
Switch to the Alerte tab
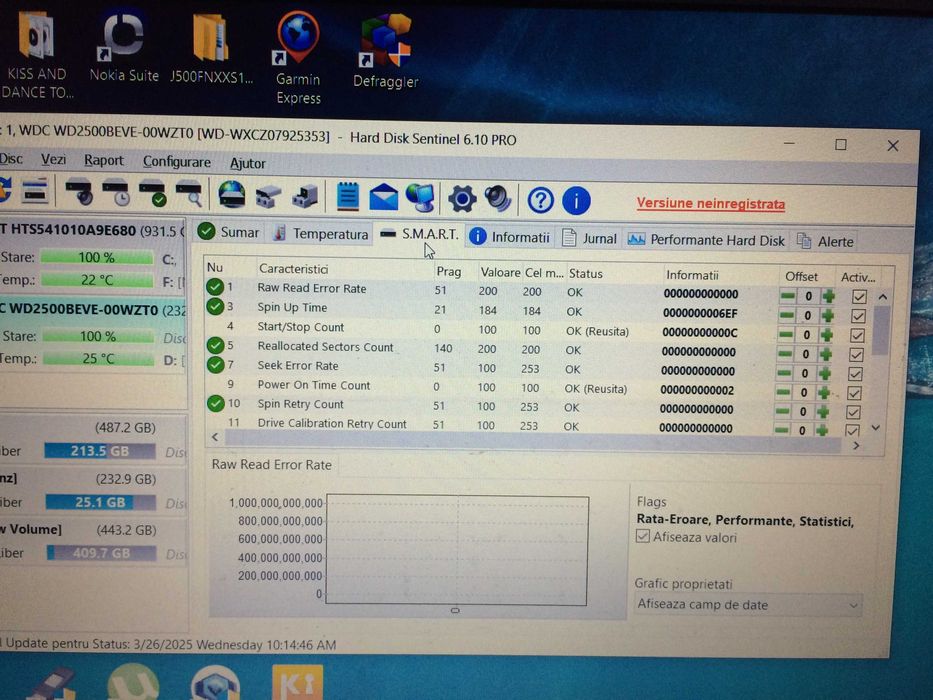coord(825,241)
